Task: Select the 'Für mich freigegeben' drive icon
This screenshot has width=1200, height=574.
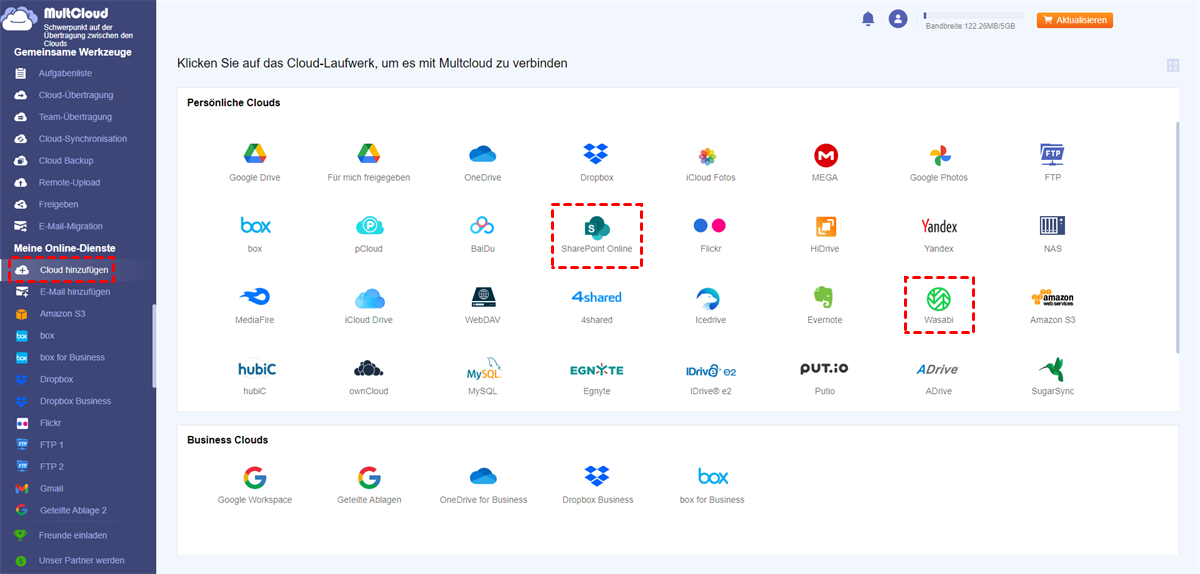Action: 369,163
